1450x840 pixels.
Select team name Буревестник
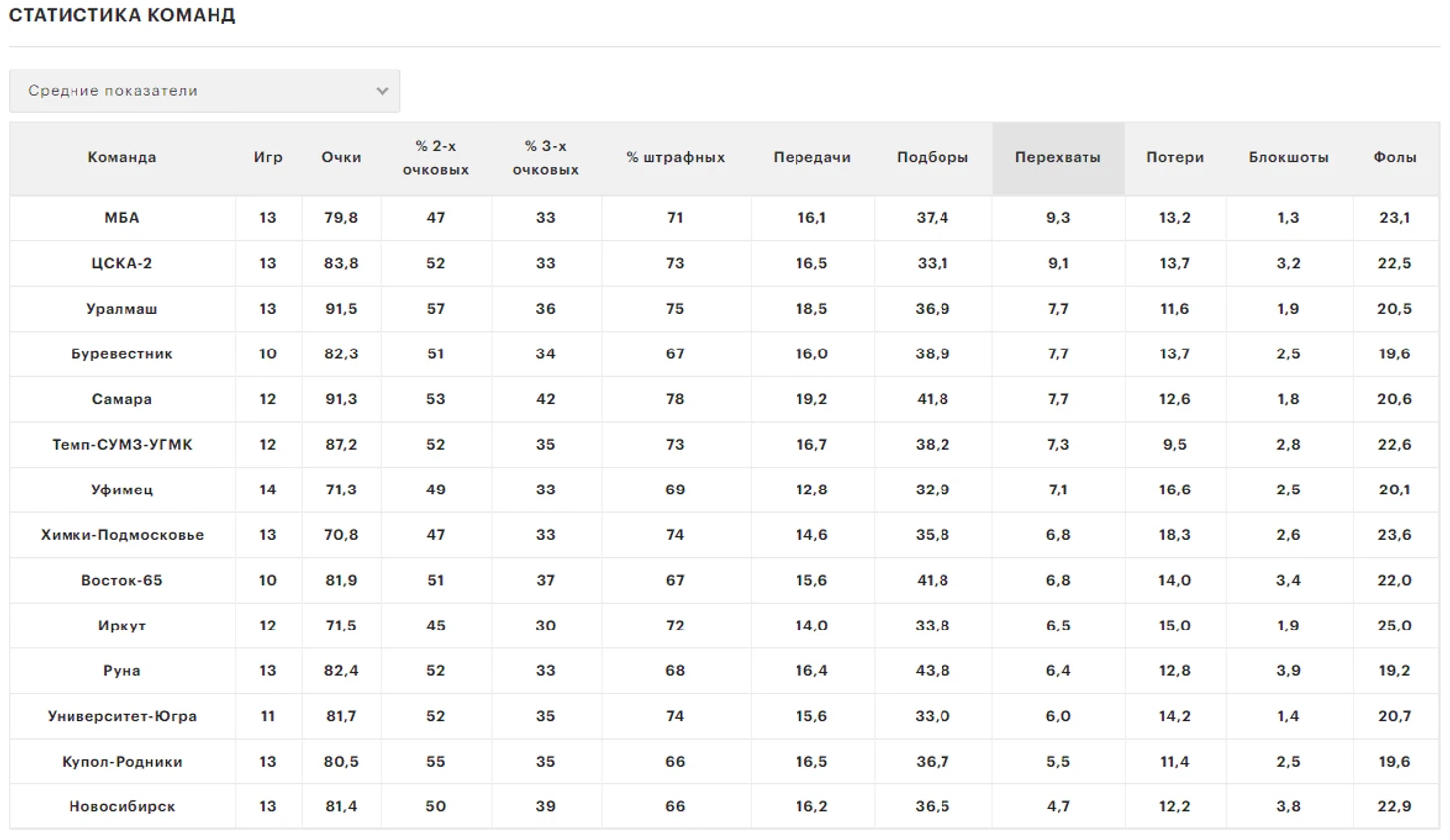point(122,353)
